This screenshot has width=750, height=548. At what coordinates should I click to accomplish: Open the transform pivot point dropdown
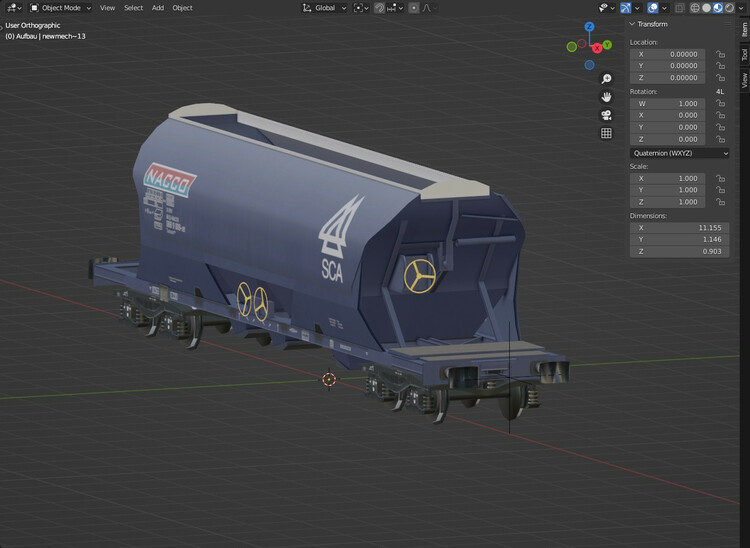361,8
